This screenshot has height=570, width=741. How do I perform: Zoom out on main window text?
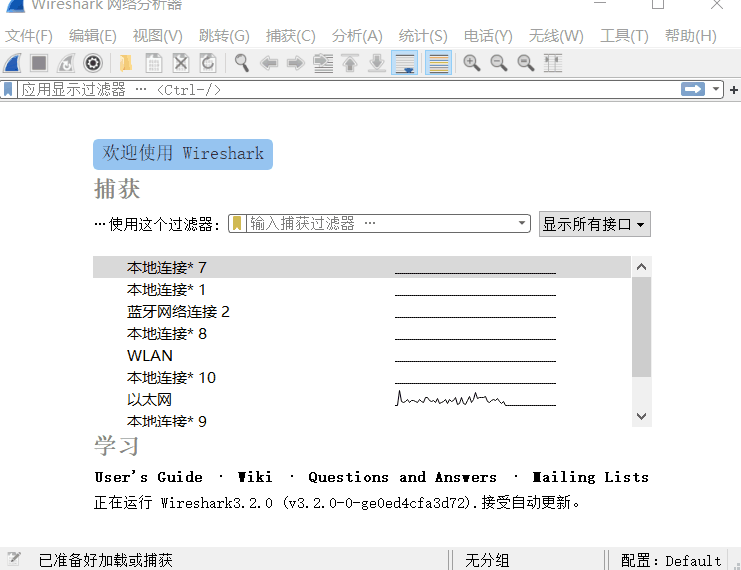point(499,63)
